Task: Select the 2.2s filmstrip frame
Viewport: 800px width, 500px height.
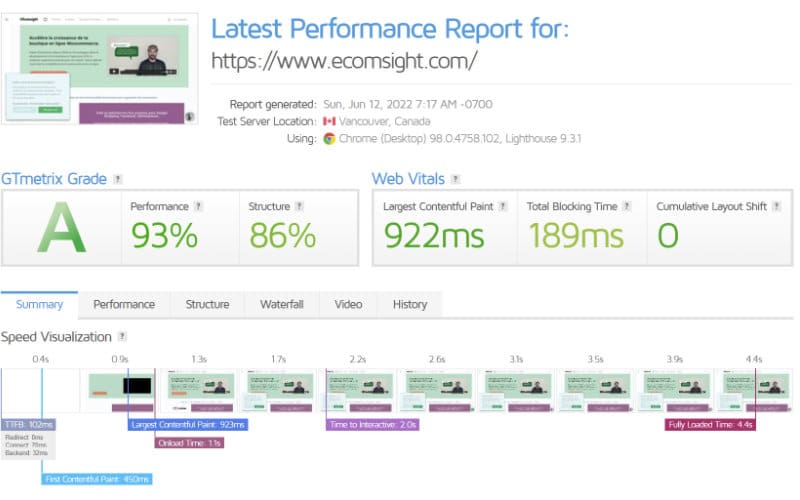Action: pyautogui.click(x=358, y=390)
